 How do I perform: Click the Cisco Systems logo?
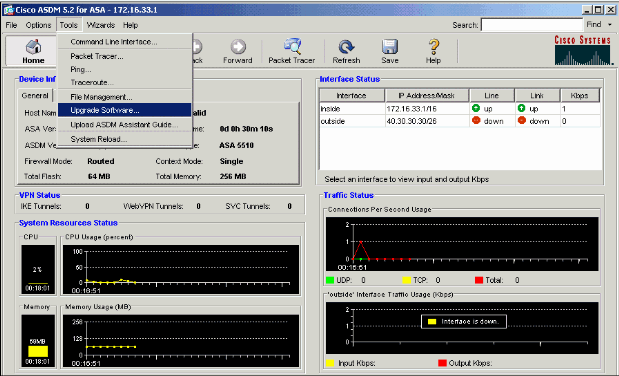583,50
